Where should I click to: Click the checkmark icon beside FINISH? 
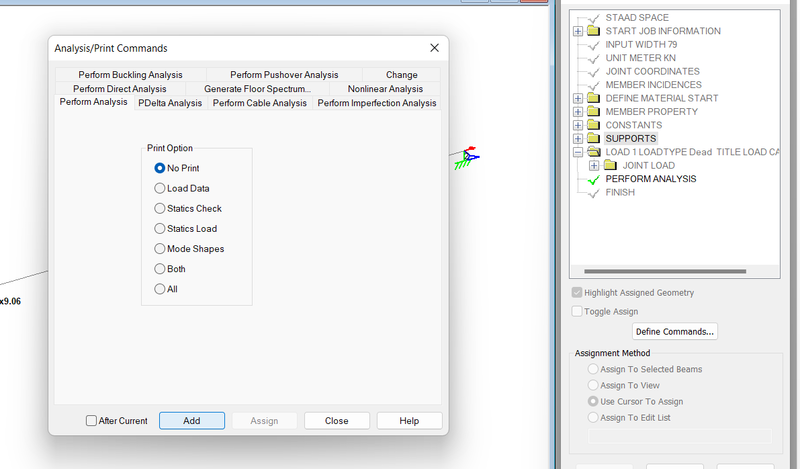[593, 193]
